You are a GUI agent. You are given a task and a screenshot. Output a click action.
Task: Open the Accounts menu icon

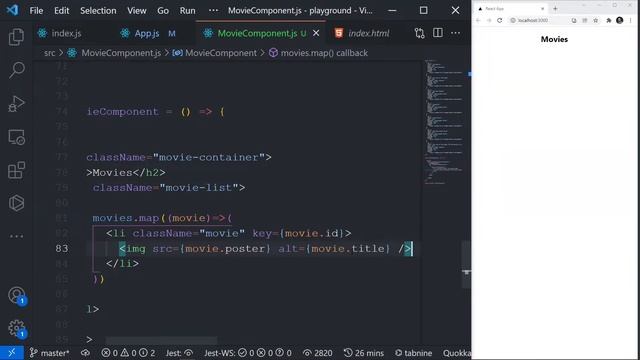[x=16, y=295]
